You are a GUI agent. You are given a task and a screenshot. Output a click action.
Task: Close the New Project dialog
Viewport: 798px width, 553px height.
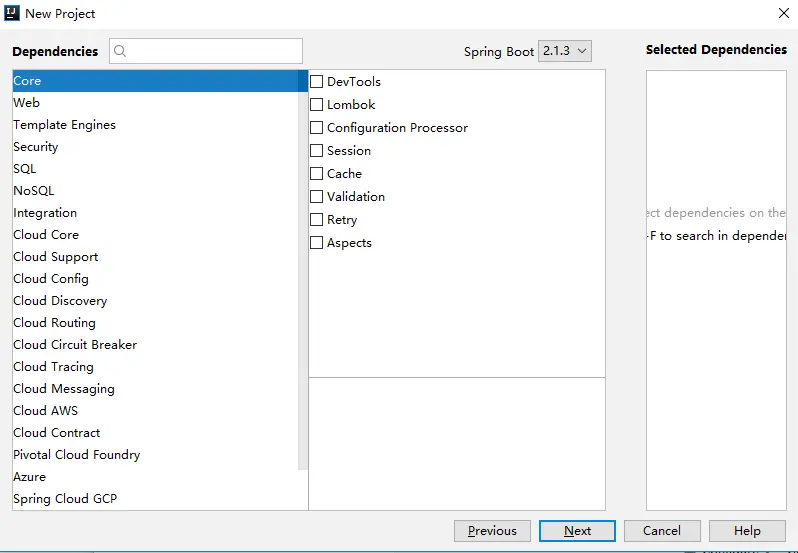784,13
